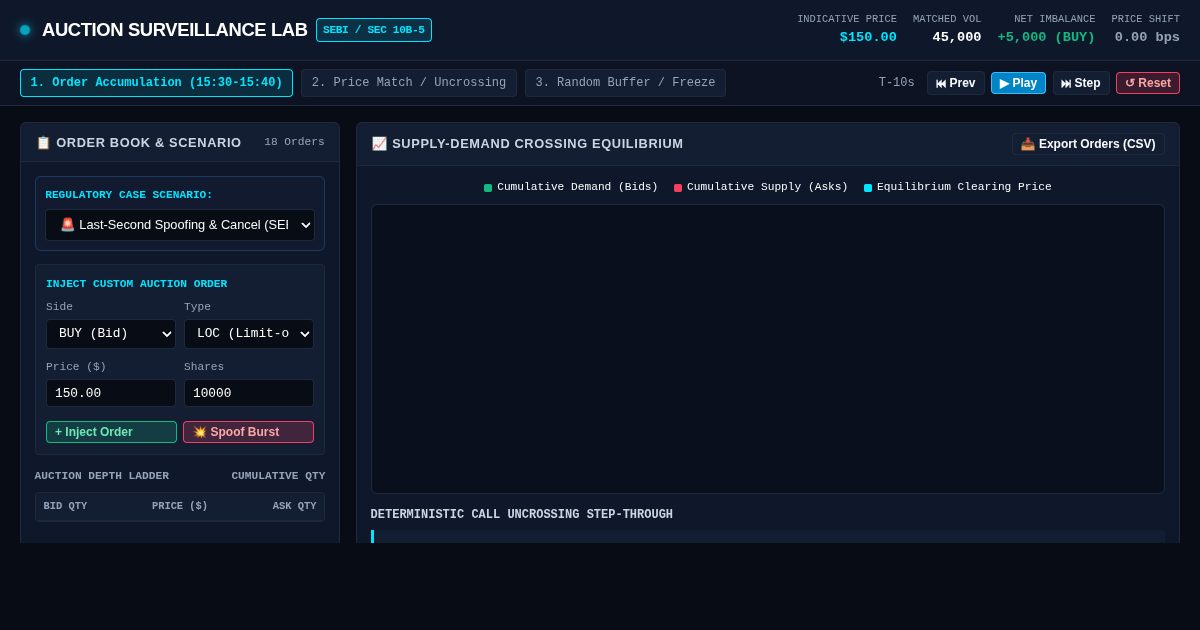Screen dimensions: 1200x630
Task: Advance one step with Step button
Action: (x=1081, y=83)
